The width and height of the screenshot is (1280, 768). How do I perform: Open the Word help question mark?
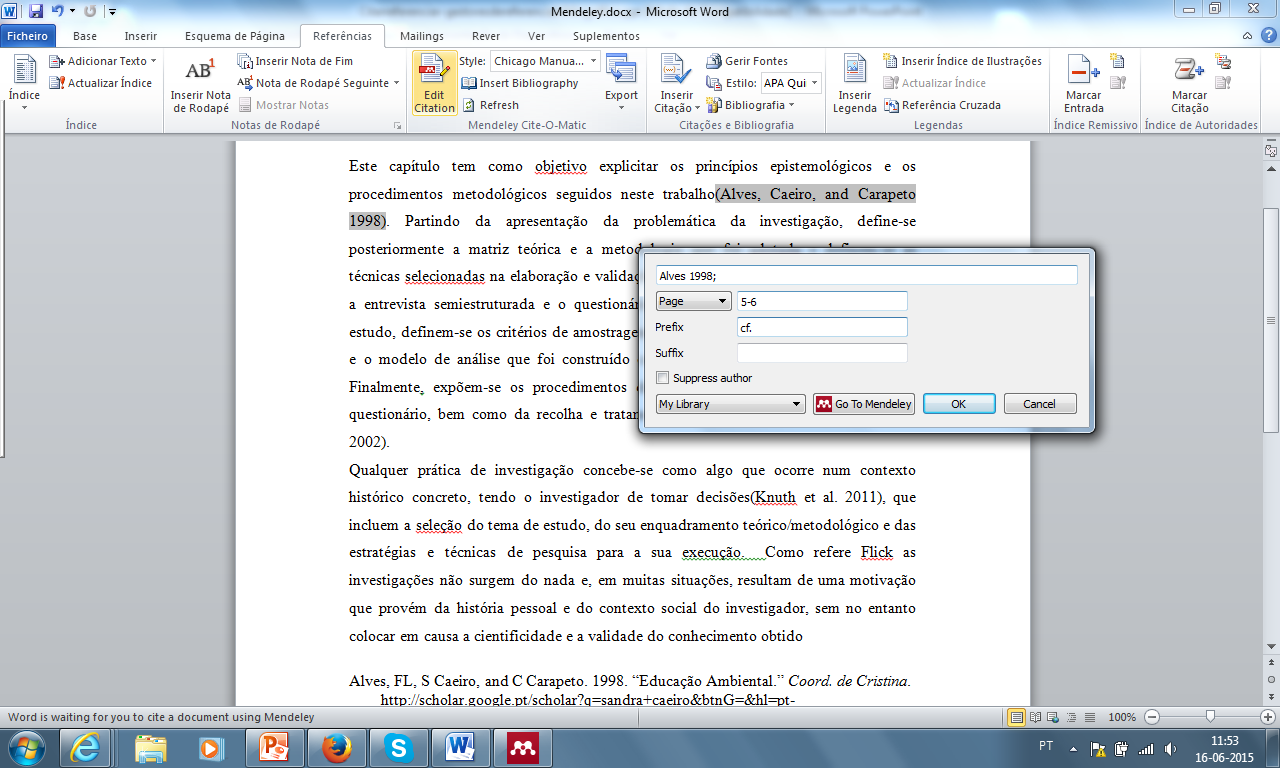pyautogui.click(x=1267, y=36)
